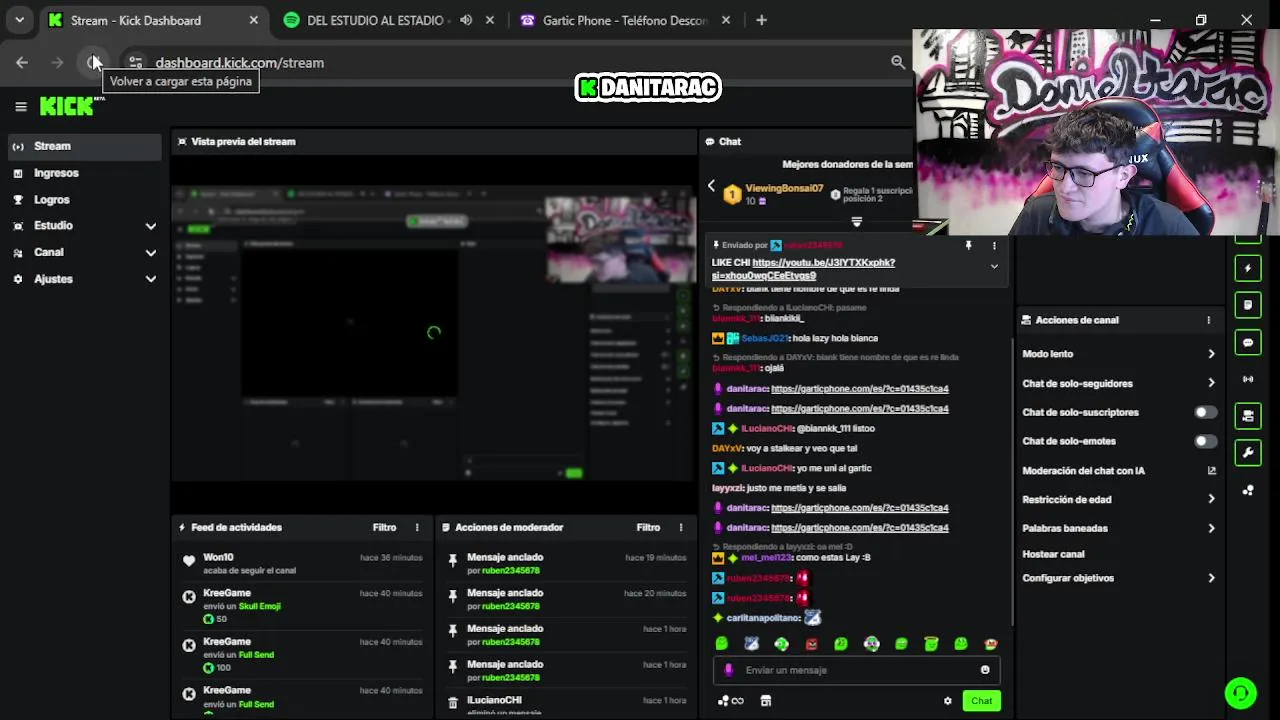Click Hostear canal action

[x=1053, y=554]
